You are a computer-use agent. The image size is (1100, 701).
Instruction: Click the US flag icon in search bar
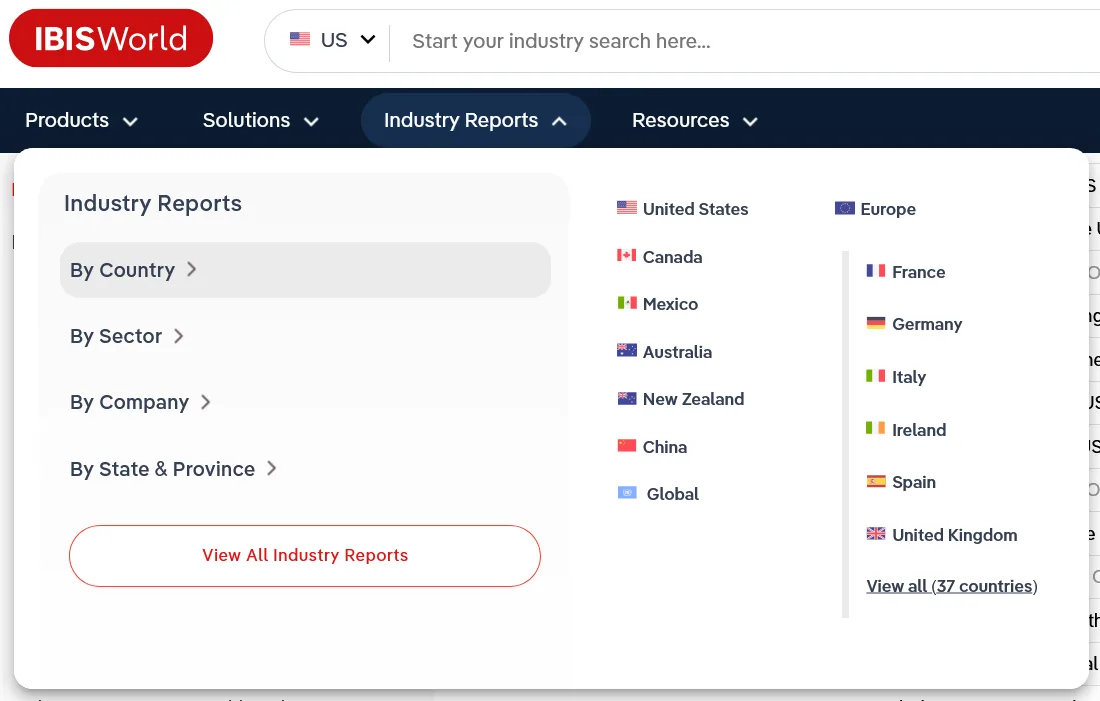pos(300,39)
